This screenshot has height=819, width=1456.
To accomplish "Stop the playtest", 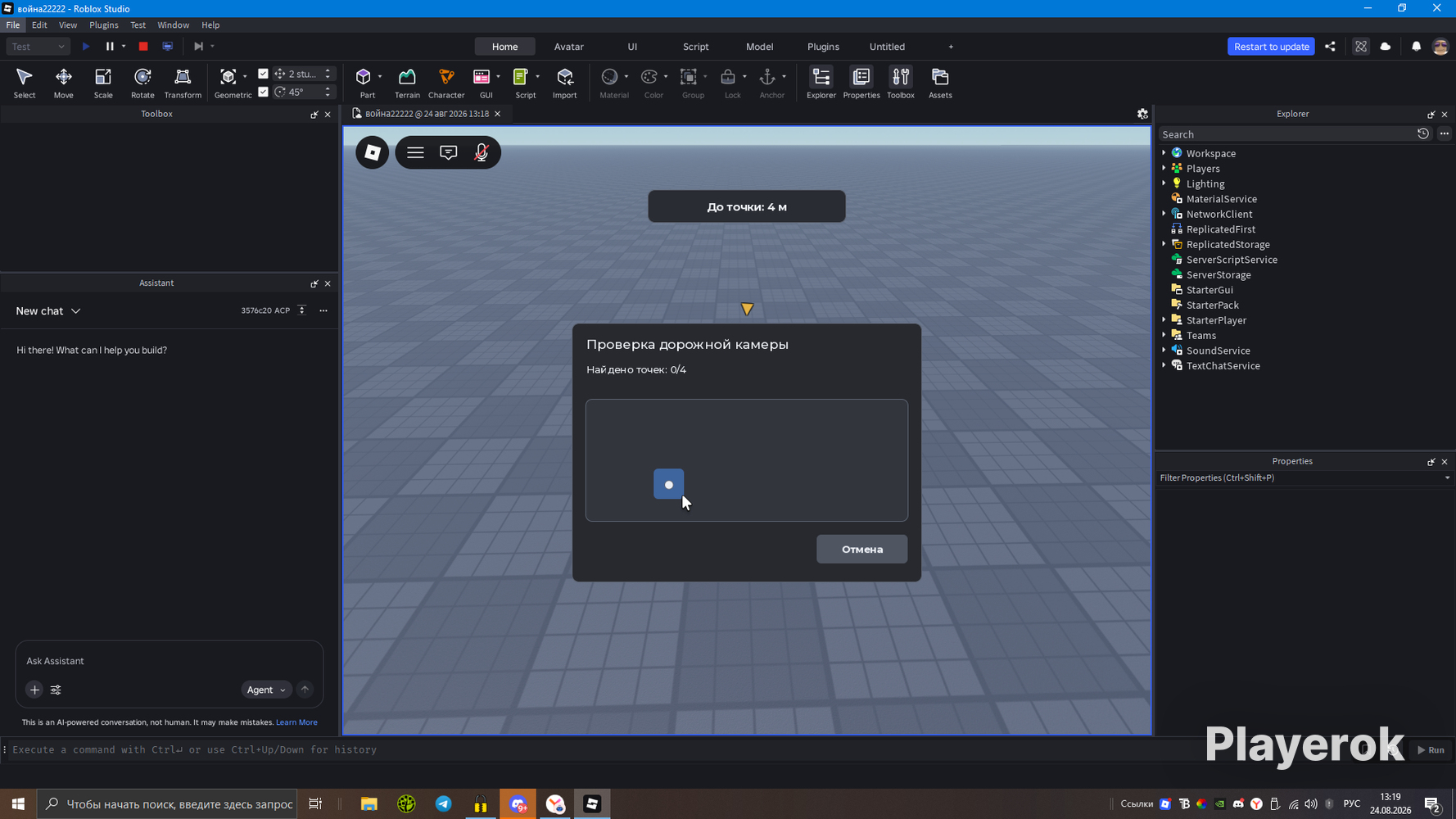I will pyautogui.click(x=143, y=47).
